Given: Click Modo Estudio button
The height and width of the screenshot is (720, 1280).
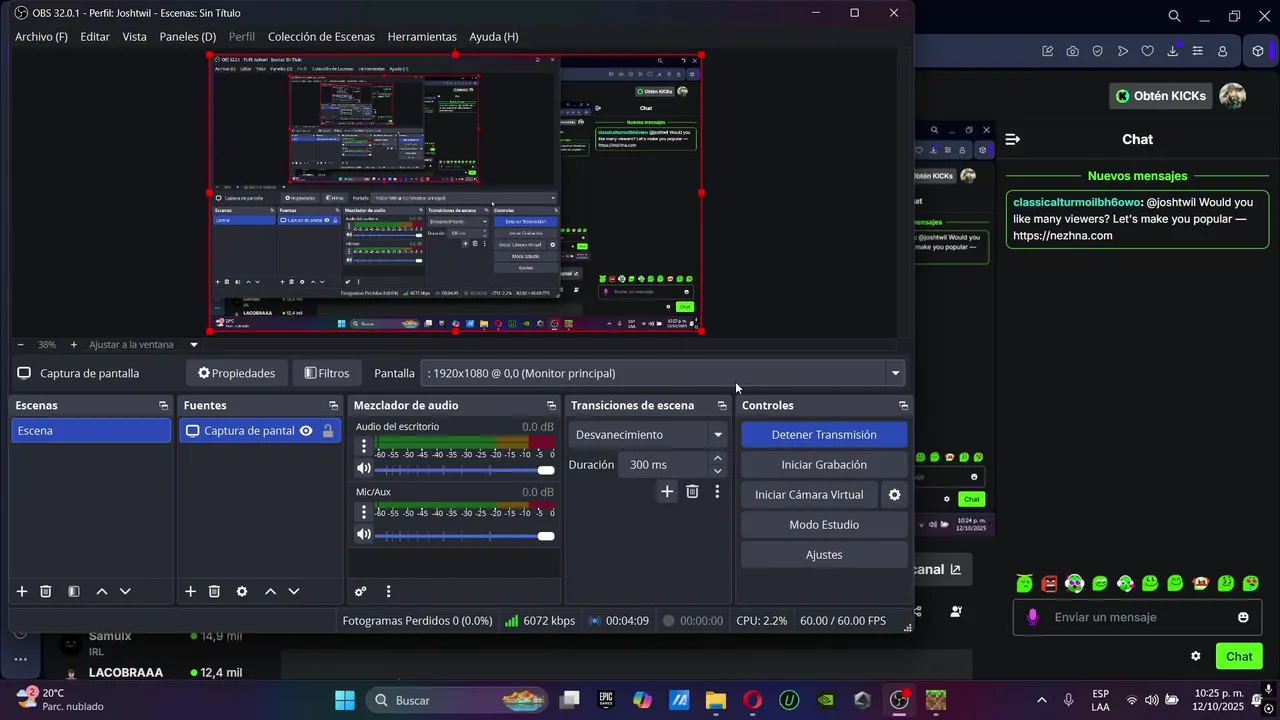Looking at the screenshot, I should point(824,525).
